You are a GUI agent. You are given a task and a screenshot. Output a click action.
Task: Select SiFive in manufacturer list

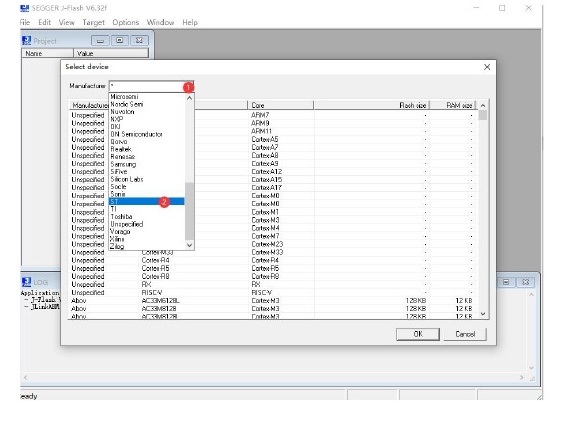(x=147, y=172)
